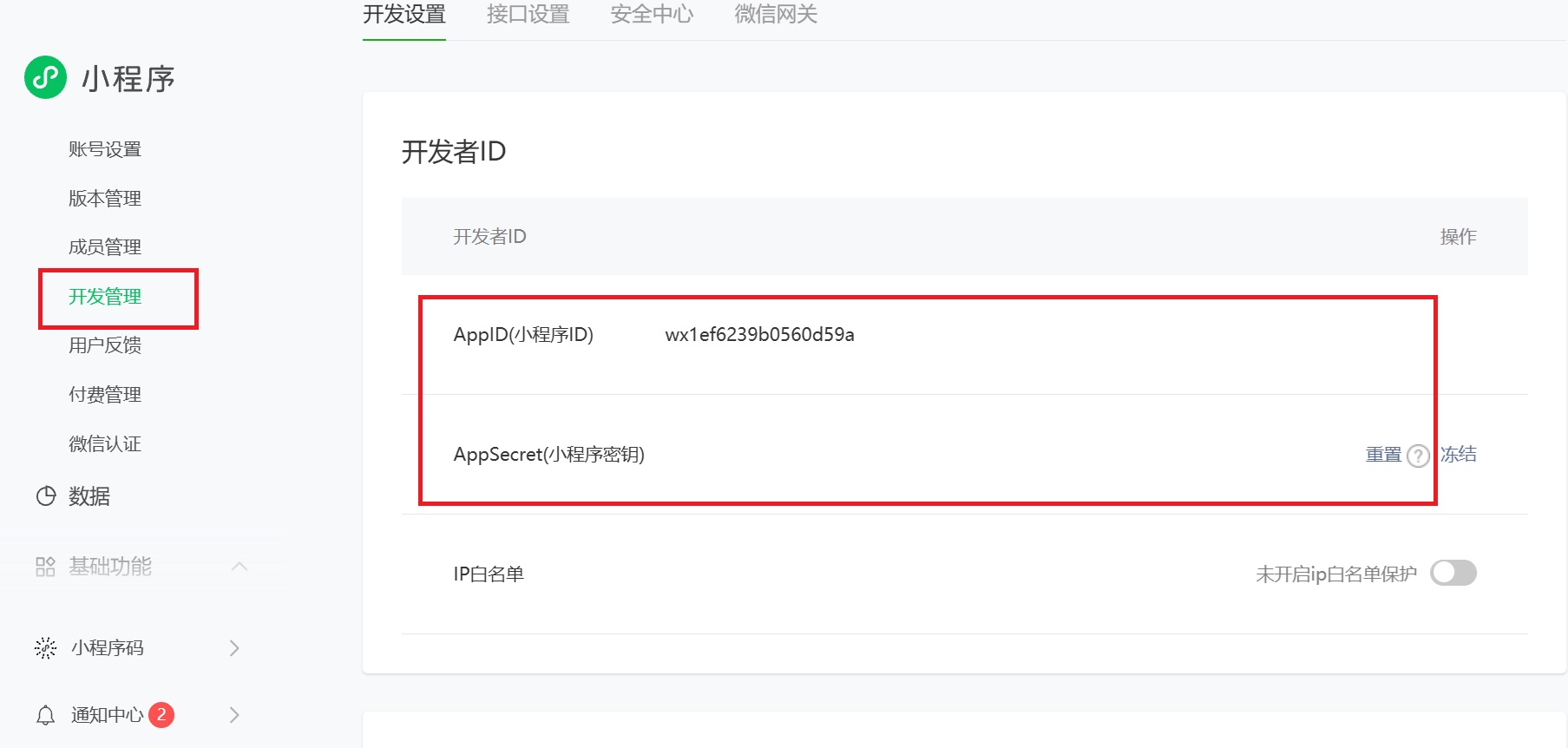Collapse the 基础功能 section chevron
The height and width of the screenshot is (748, 1568).
pyautogui.click(x=240, y=567)
